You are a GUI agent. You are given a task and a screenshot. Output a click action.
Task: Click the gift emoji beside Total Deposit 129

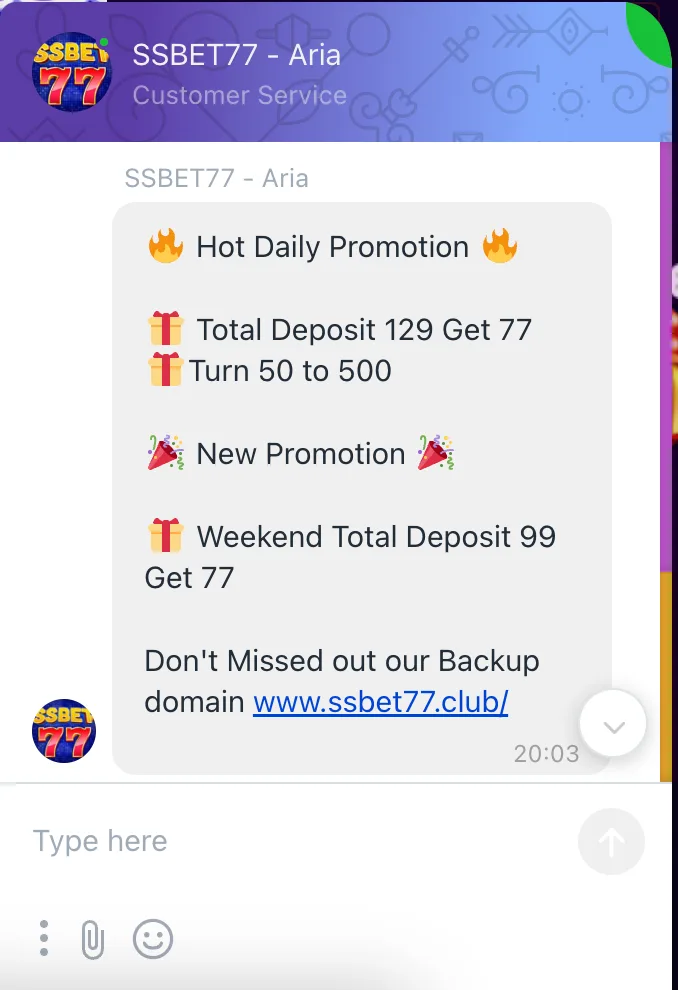coord(165,328)
